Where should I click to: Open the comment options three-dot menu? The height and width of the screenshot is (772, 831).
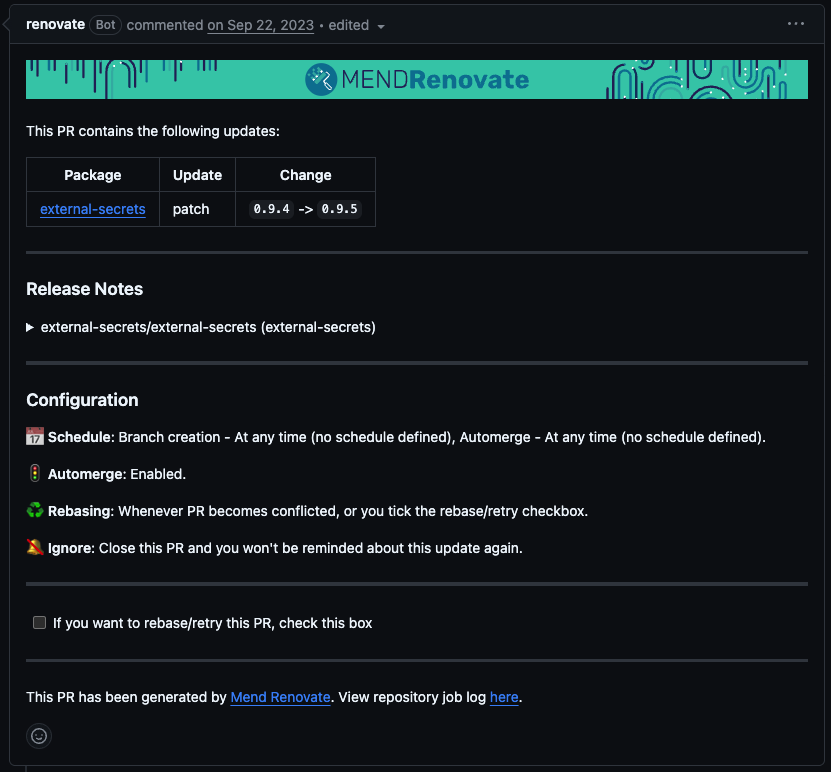(795, 24)
